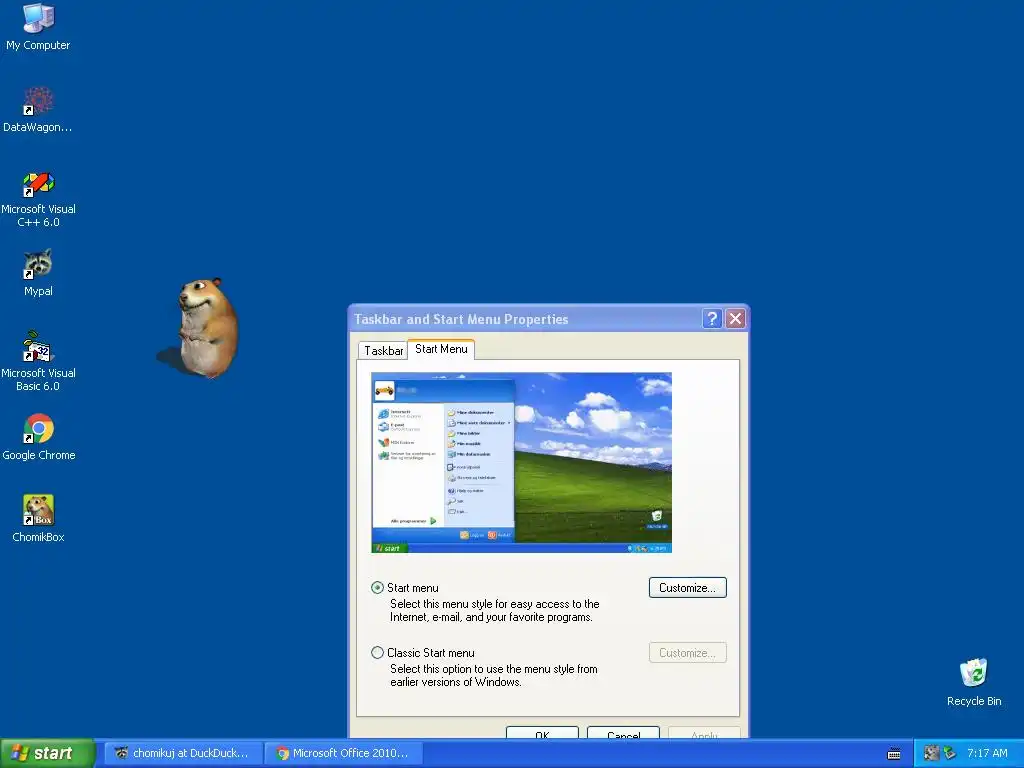Click the Start menu preview image
Image resolution: width=1024 pixels, height=768 pixels.
(x=521, y=462)
